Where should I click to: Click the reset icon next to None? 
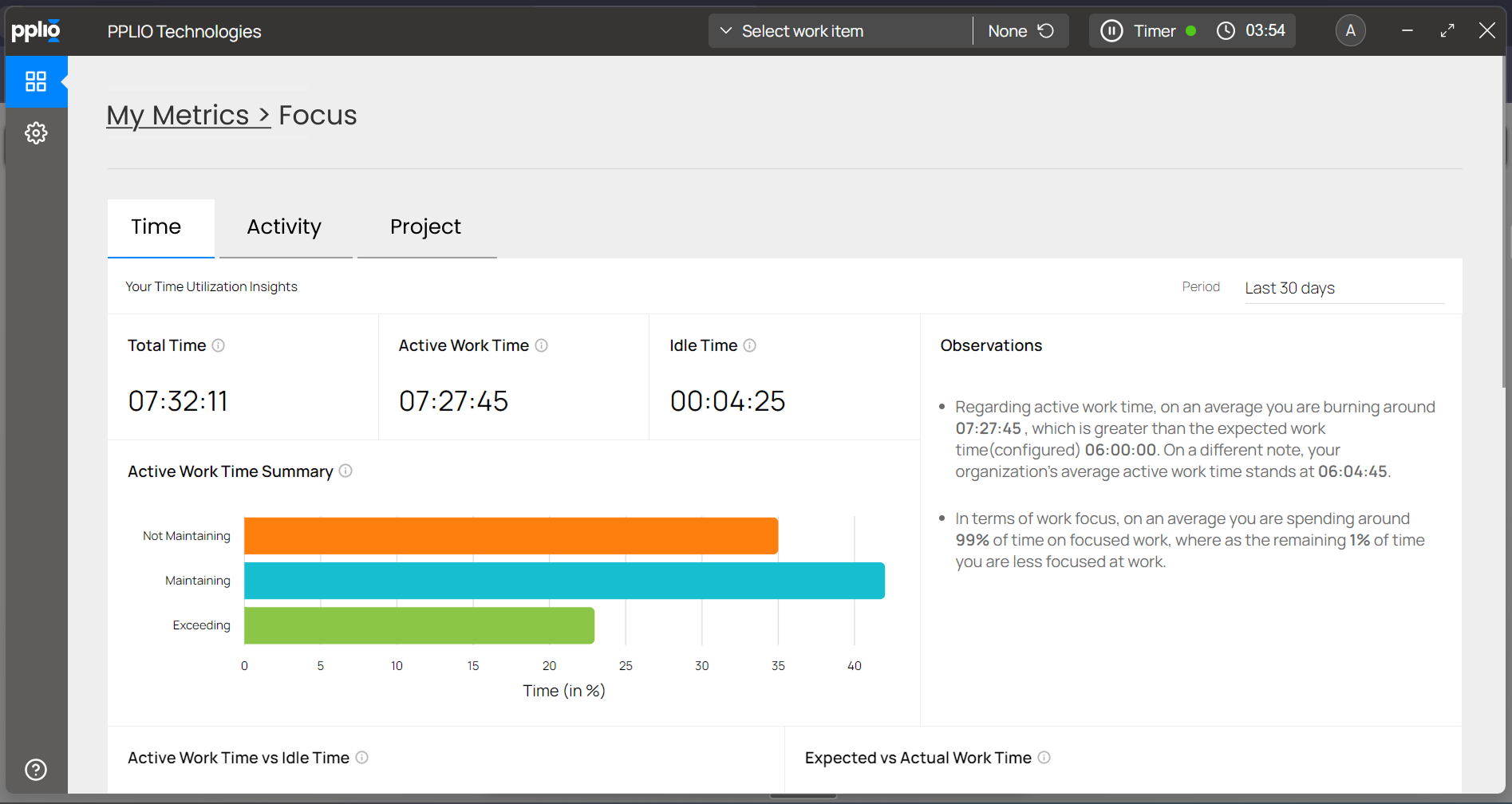1048,30
